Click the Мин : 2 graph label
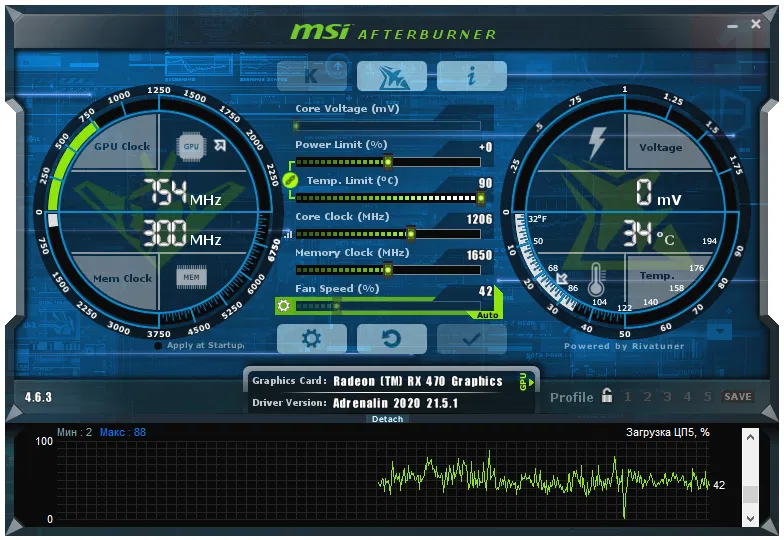The width and height of the screenshot is (784, 540). (x=74, y=432)
